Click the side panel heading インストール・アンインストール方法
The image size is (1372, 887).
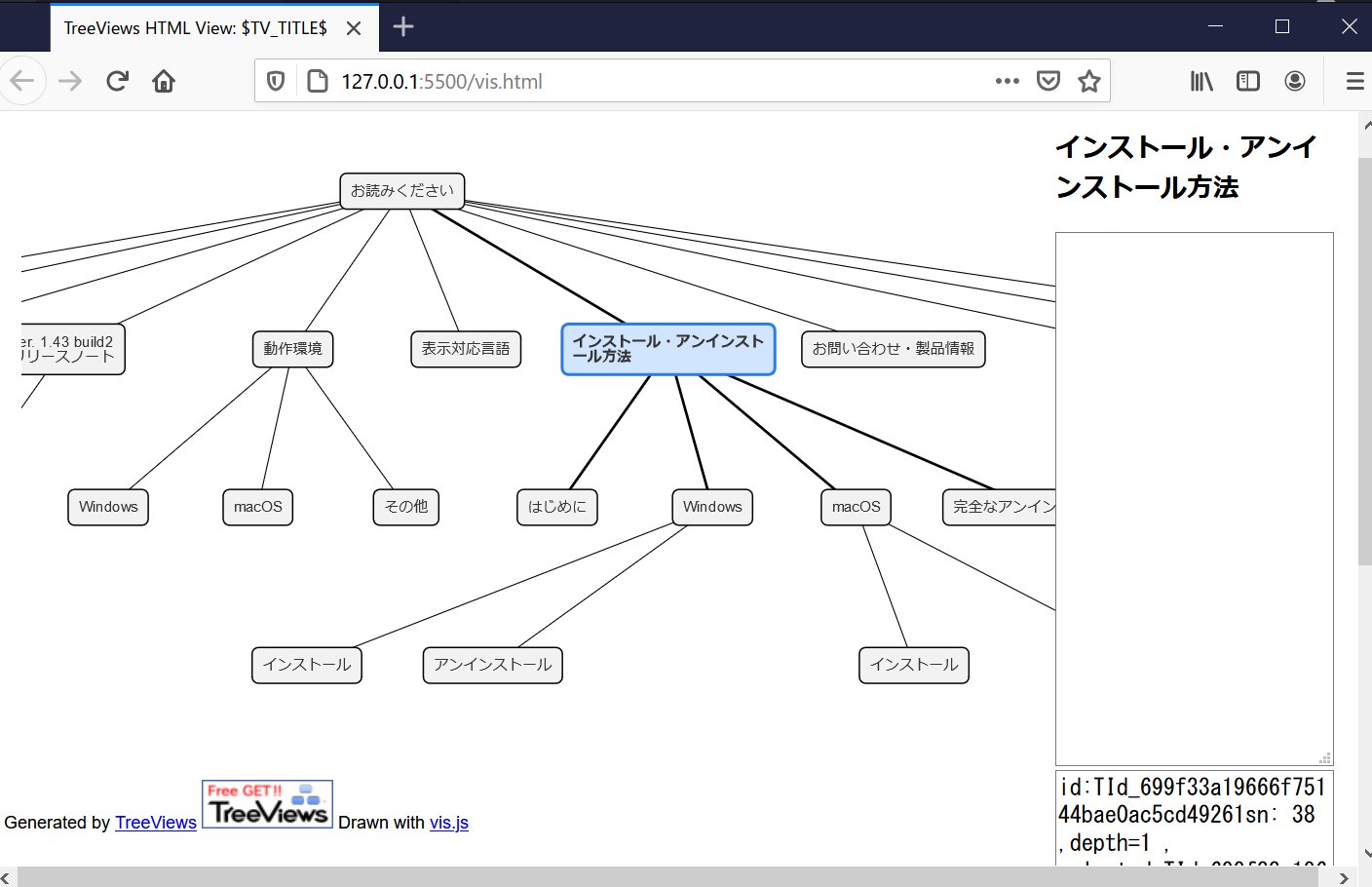(1186, 167)
